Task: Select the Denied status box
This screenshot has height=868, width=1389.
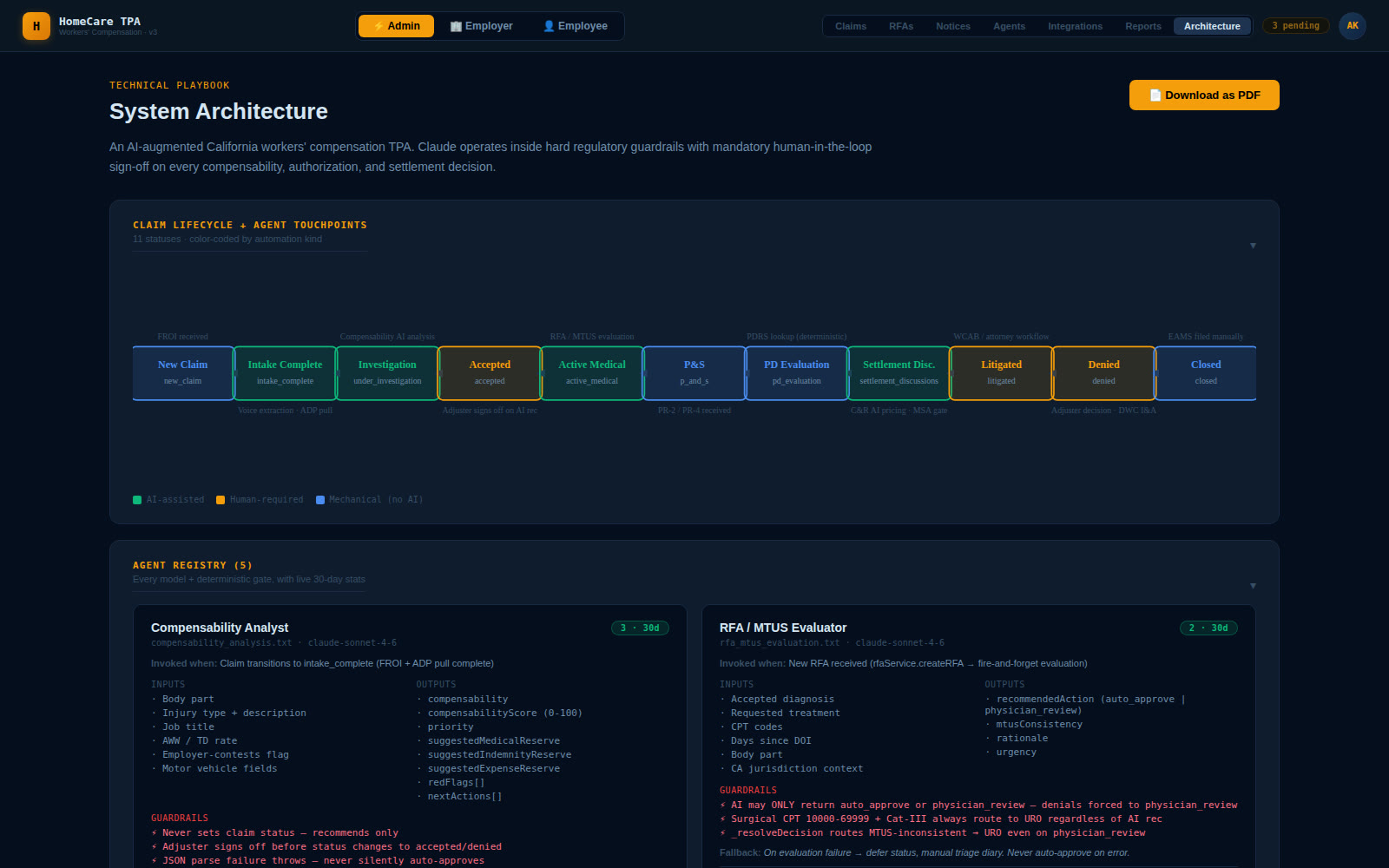Action: (1103, 373)
